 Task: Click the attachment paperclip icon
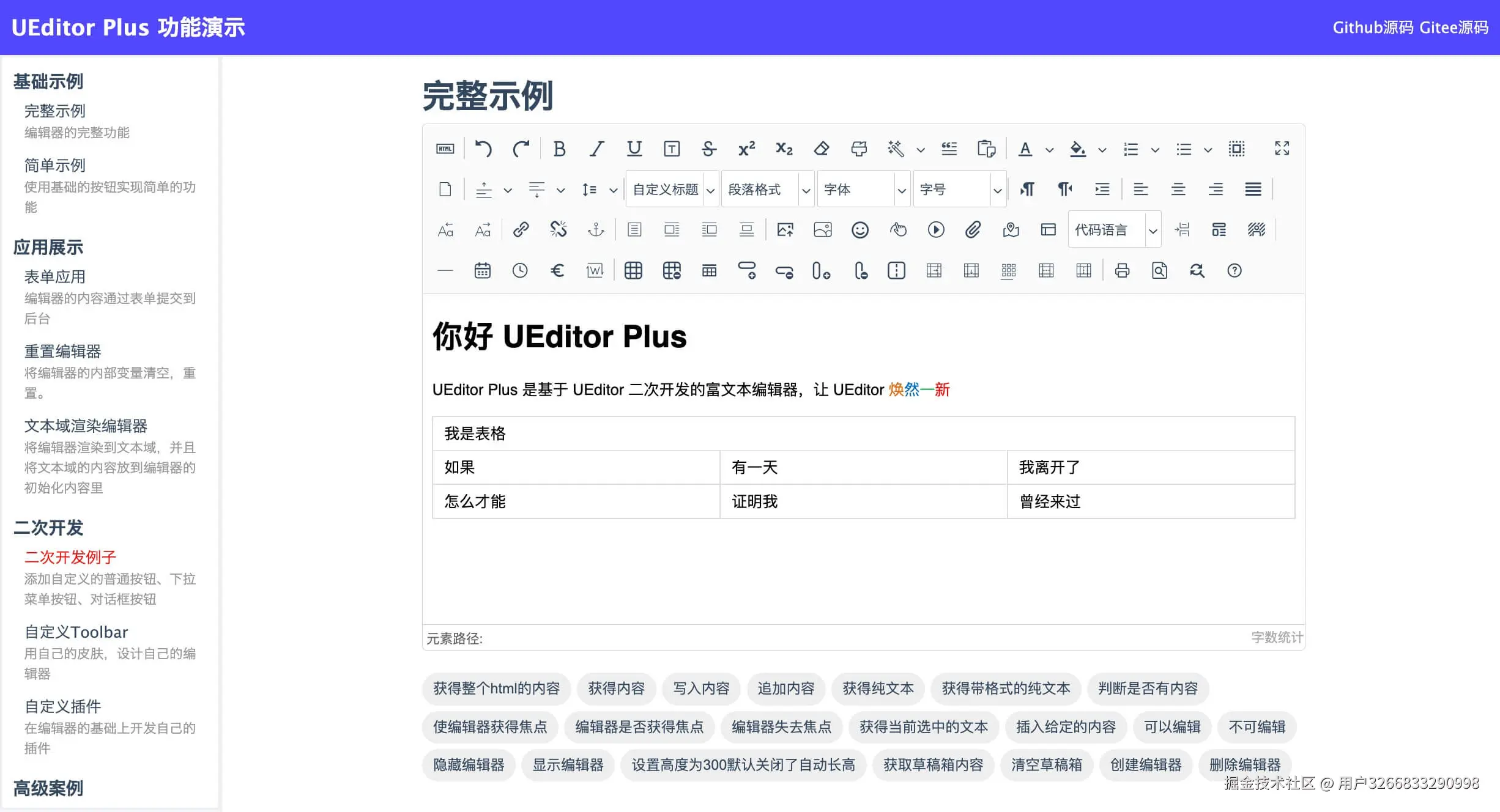tap(973, 230)
